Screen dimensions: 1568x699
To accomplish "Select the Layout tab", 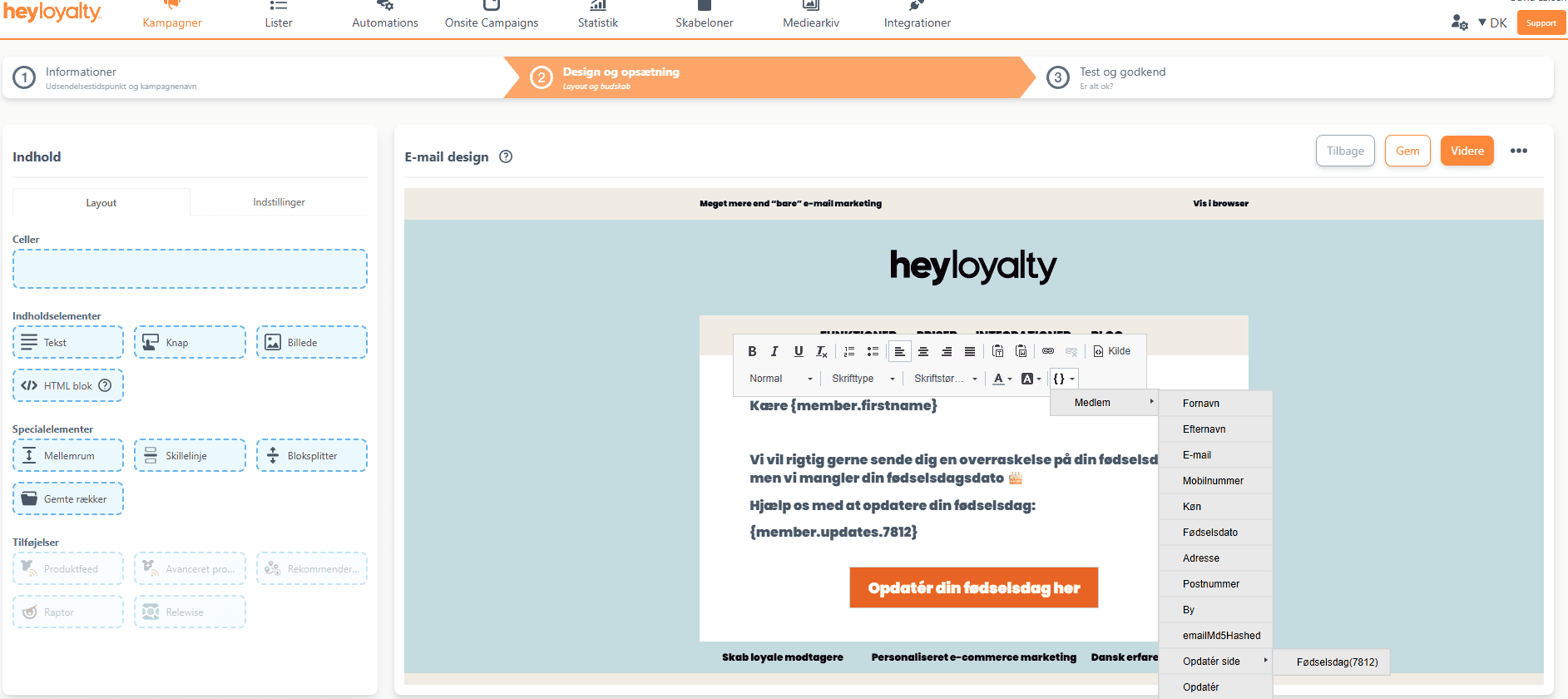I will [101, 202].
